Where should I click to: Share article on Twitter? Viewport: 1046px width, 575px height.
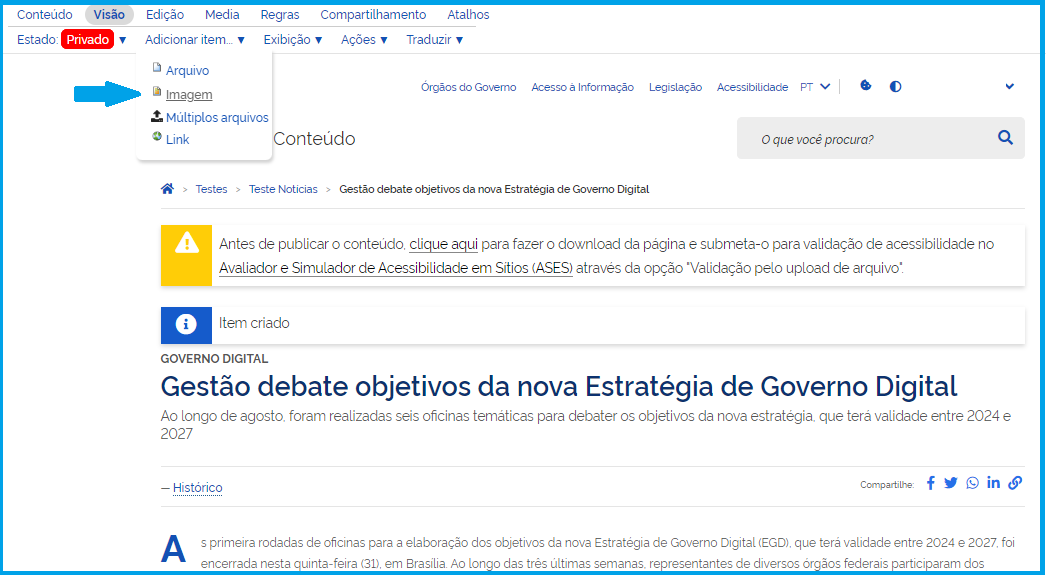click(951, 483)
